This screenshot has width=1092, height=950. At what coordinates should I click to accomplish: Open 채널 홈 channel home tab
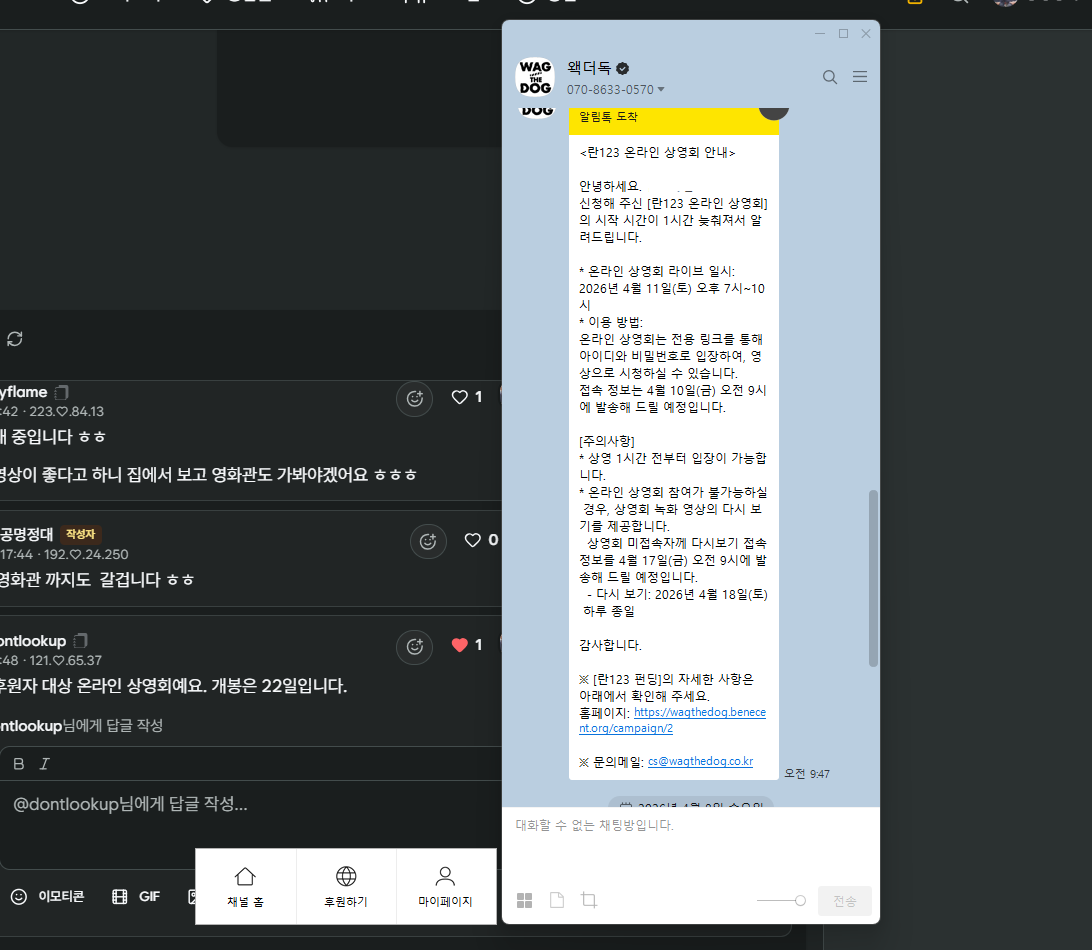click(246, 887)
